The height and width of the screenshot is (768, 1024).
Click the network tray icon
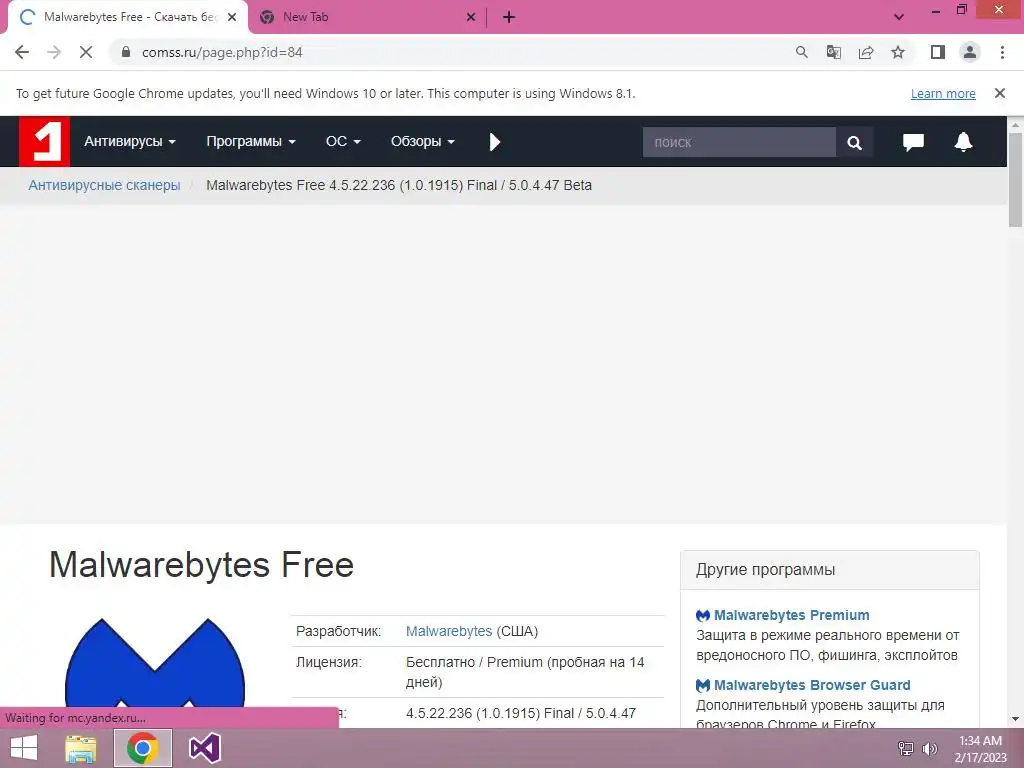point(906,748)
